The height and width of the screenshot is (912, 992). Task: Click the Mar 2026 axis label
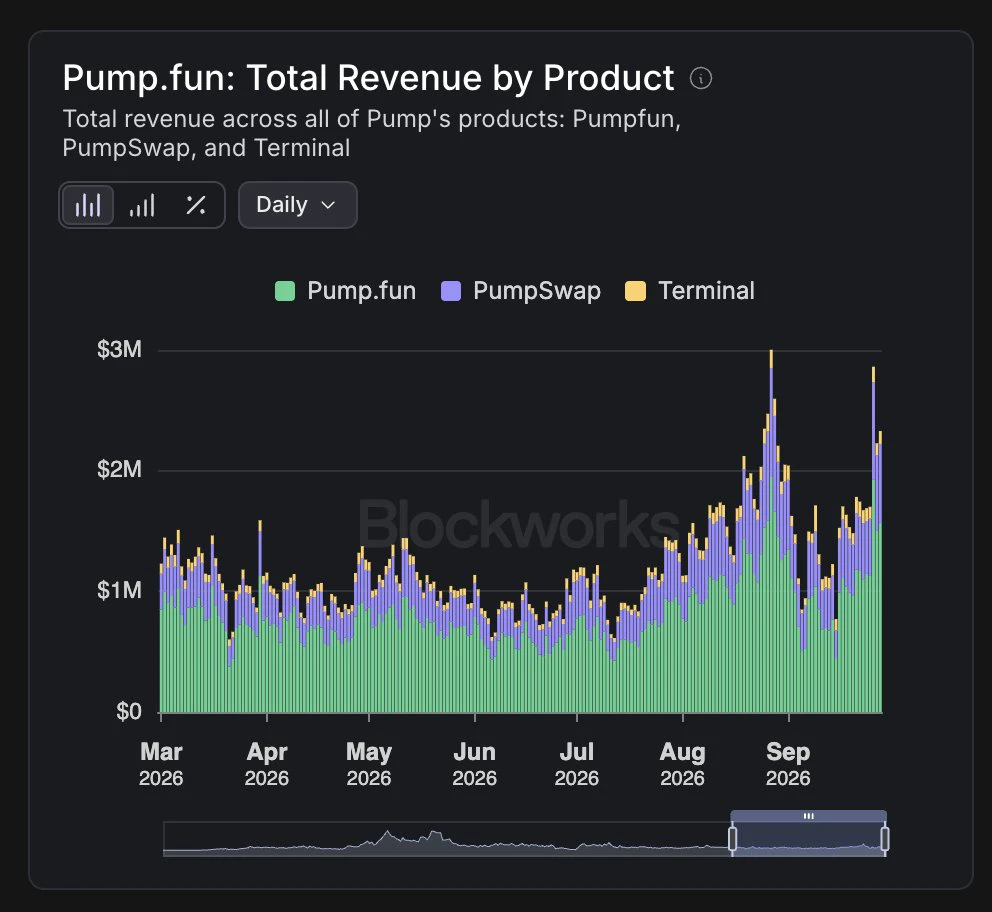tap(161, 764)
